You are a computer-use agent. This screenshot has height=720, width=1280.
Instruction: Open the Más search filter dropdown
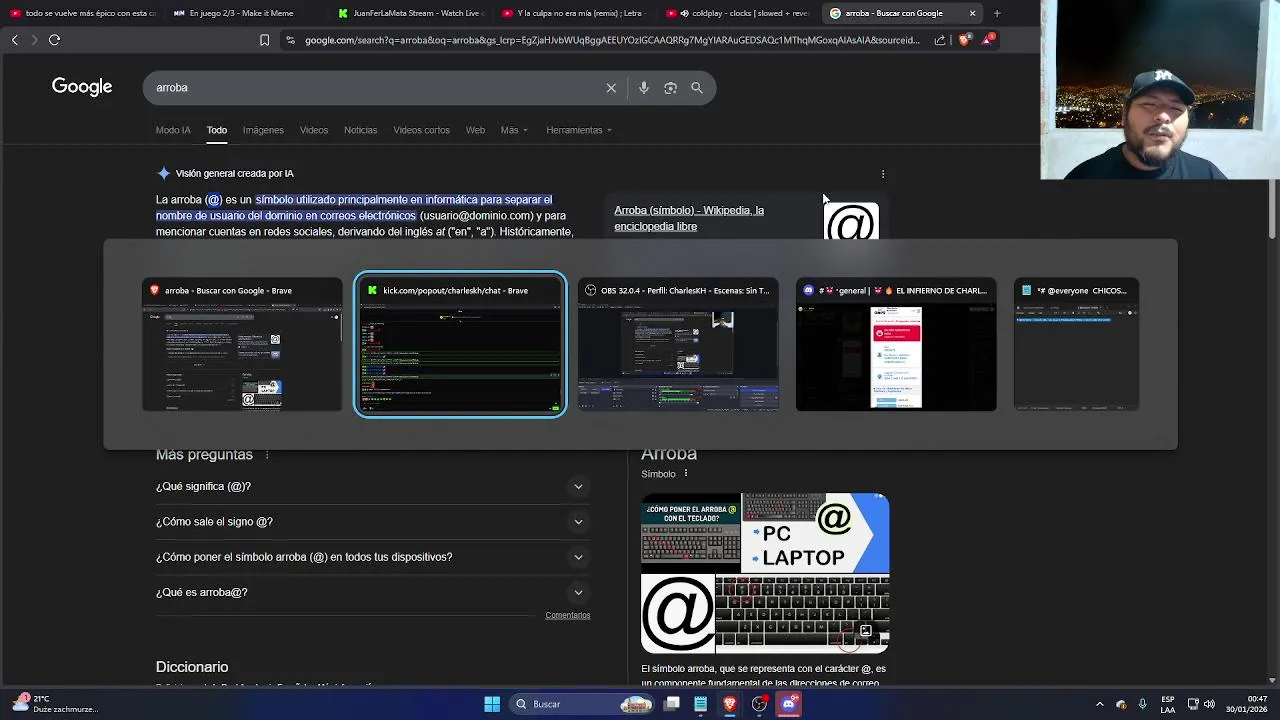514,130
